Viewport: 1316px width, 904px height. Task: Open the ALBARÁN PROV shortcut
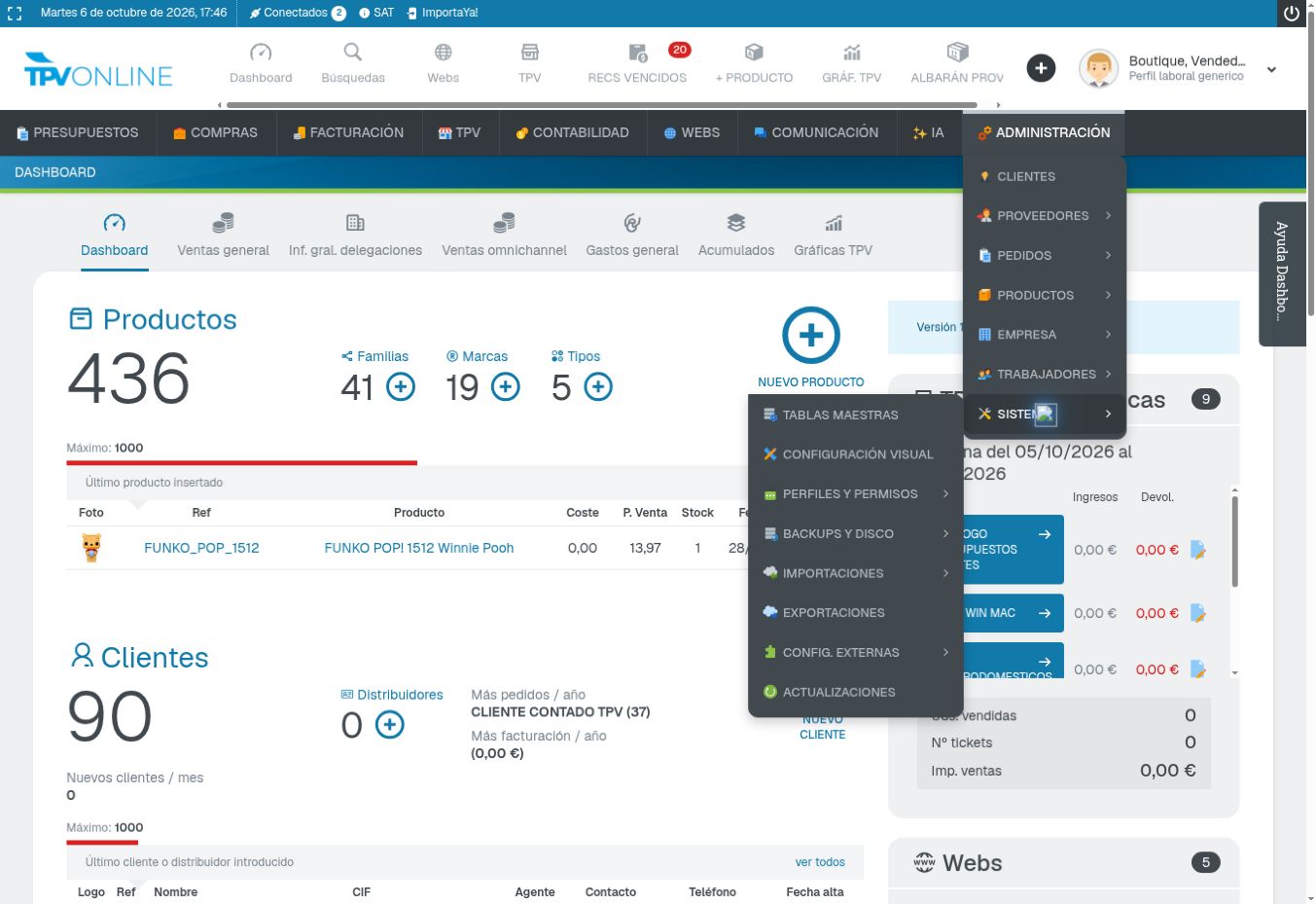coord(957,63)
